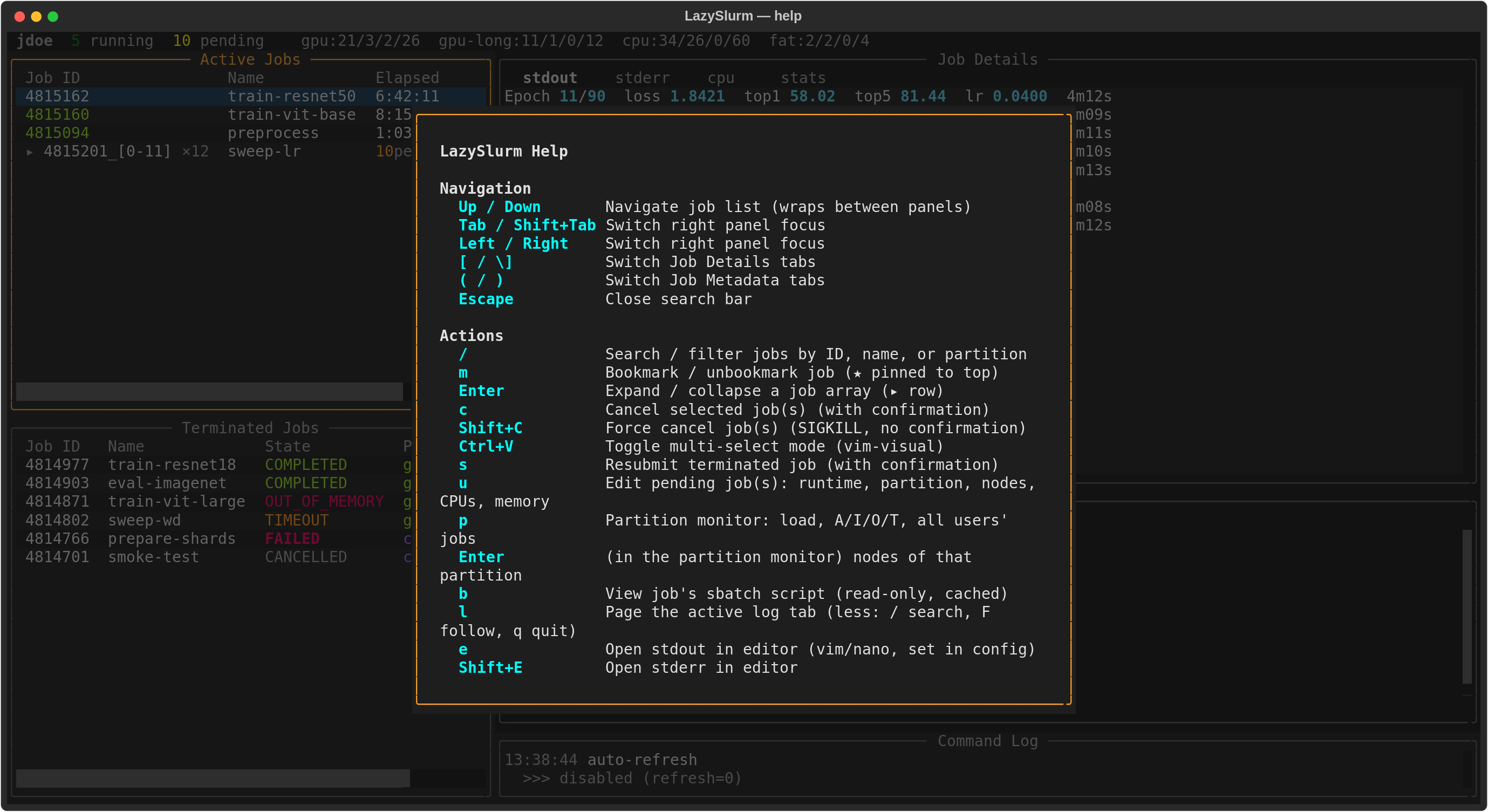Minimize the window with yellow button

(x=36, y=17)
